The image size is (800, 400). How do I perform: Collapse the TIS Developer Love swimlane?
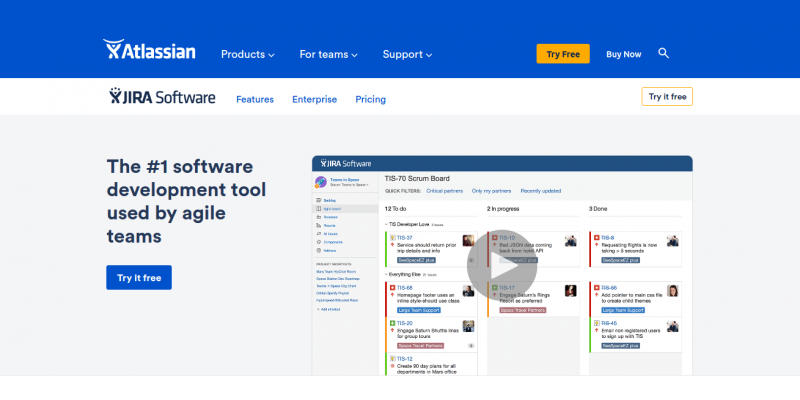pos(386,224)
